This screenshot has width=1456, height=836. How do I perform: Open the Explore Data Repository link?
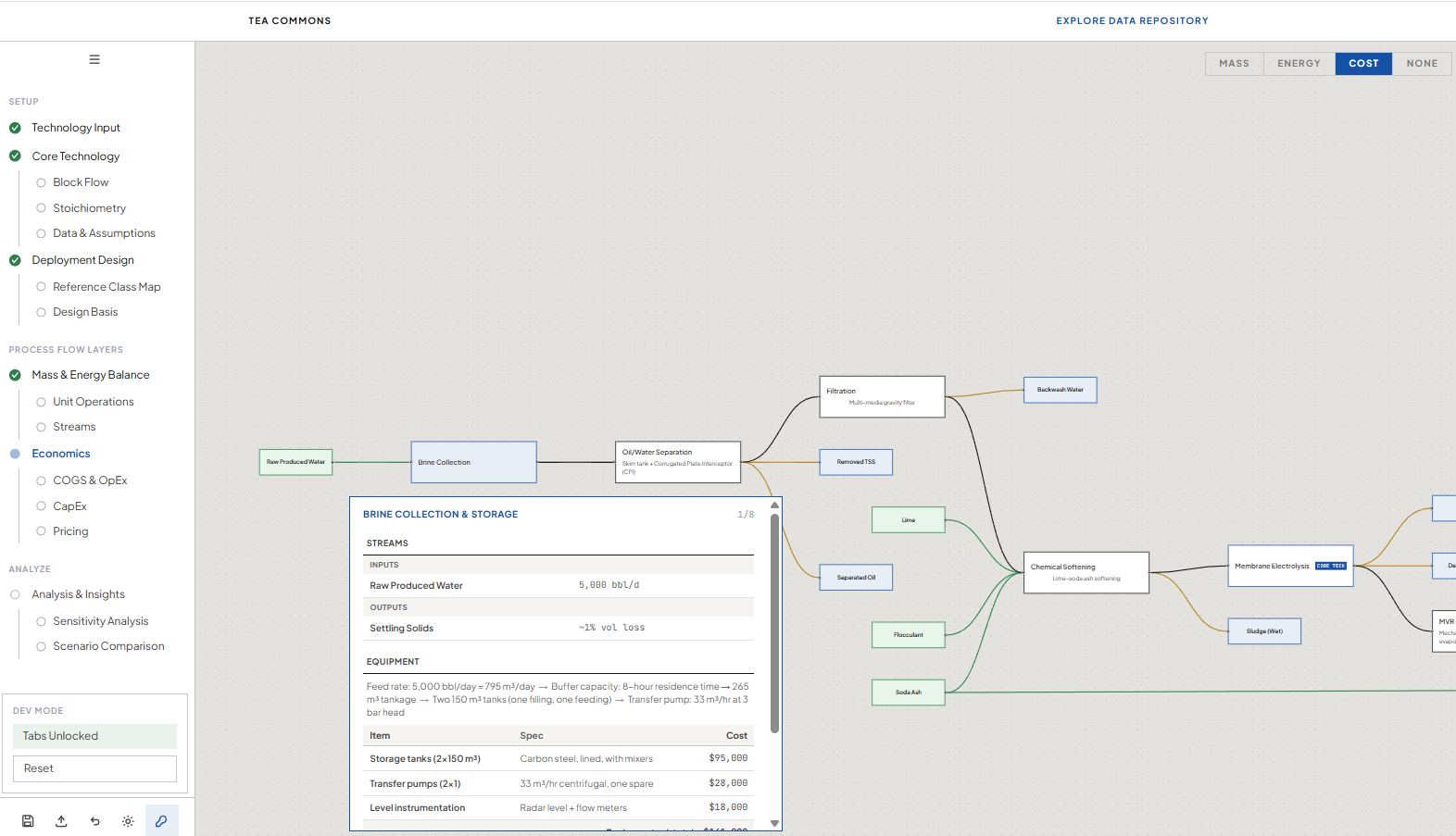pyautogui.click(x=1132, y=20)
